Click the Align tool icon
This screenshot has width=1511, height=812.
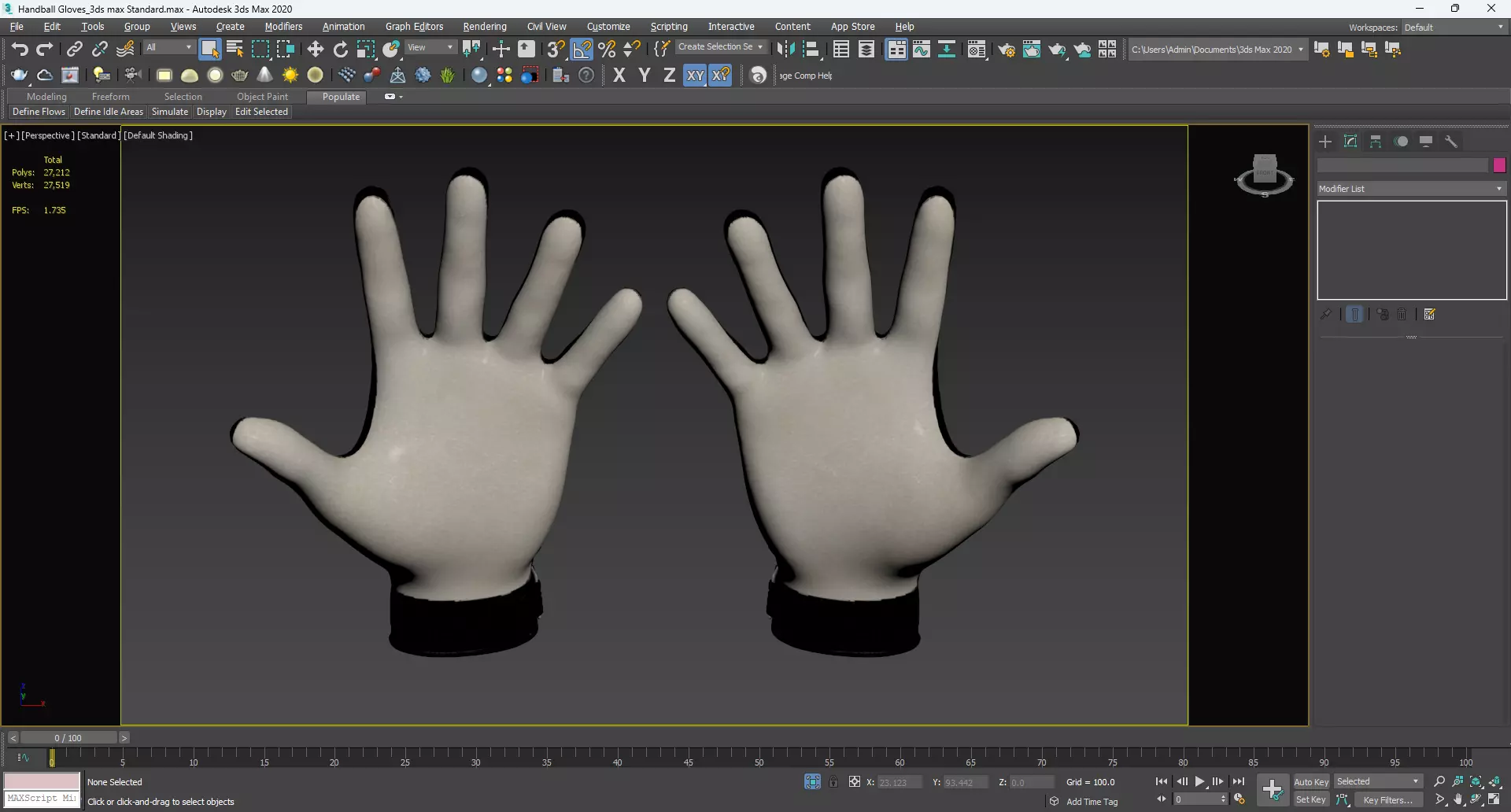811,49
